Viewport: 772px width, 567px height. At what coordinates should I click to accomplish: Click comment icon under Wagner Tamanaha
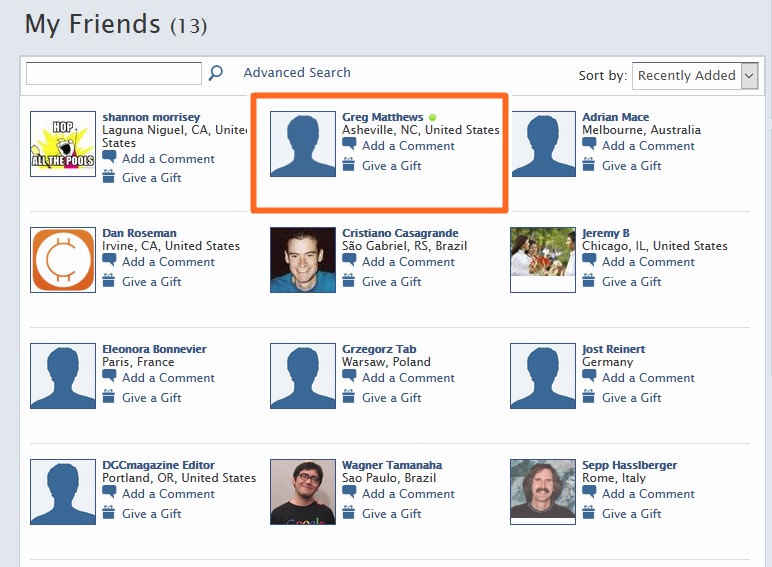349,493
